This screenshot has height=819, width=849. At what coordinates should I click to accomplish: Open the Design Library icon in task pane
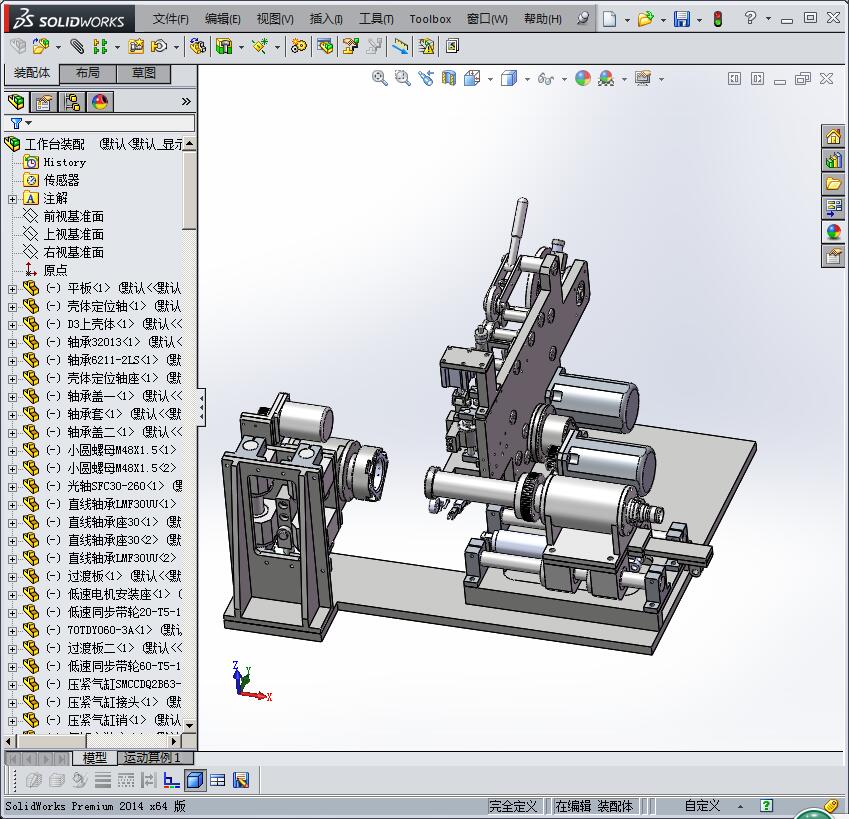[x=833, y=160]
